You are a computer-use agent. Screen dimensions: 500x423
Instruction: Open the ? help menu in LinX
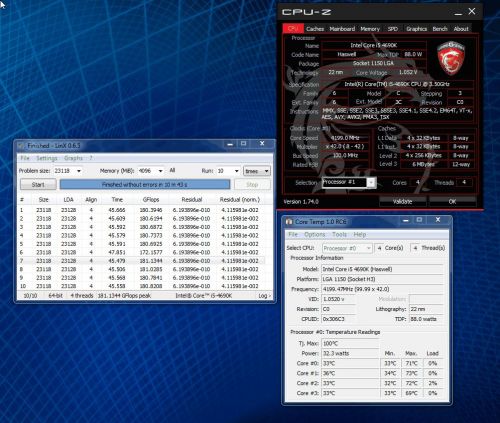(x=91, y=158)
